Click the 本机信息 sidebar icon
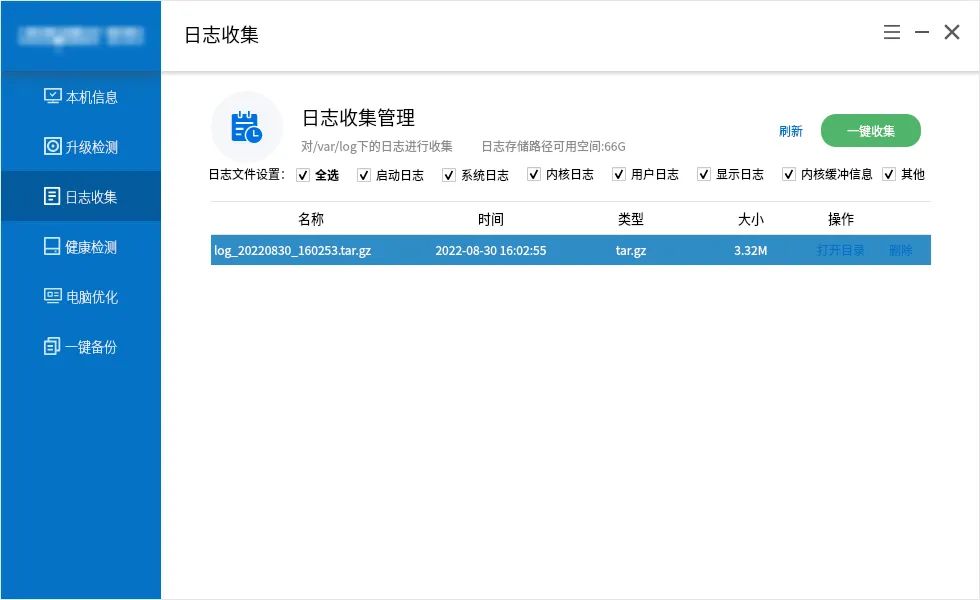 point(53,96)
